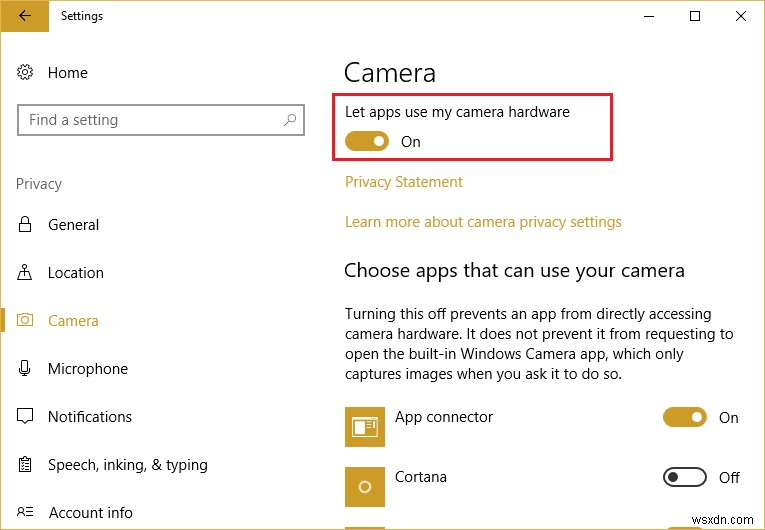Click the Notifications icon in sidebar

point(26,417)
